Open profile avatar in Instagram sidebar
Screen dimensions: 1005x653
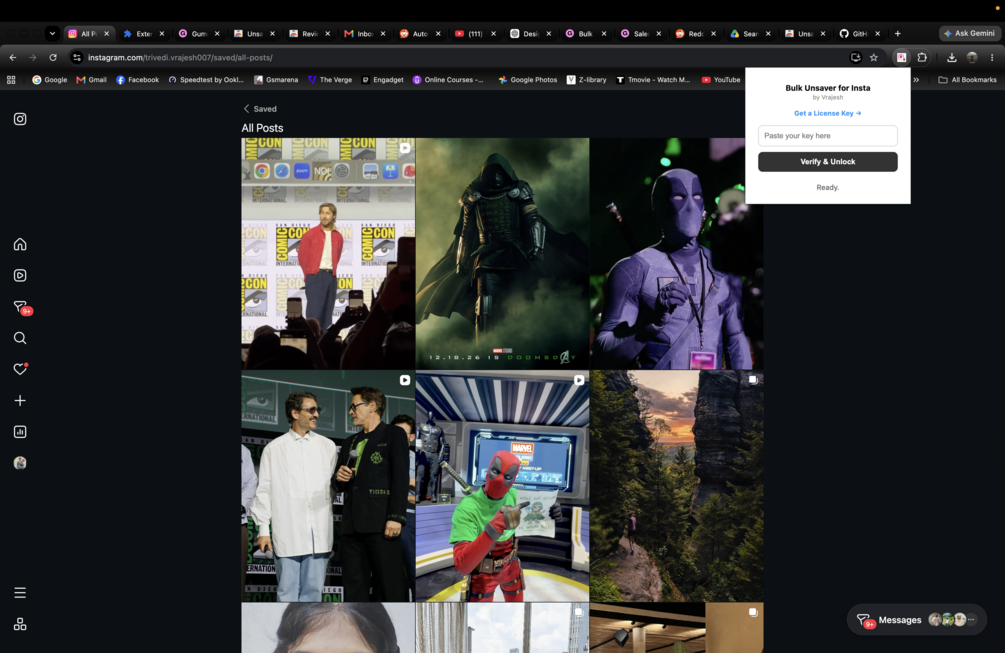pyautogui.click(x=20, y=463)
